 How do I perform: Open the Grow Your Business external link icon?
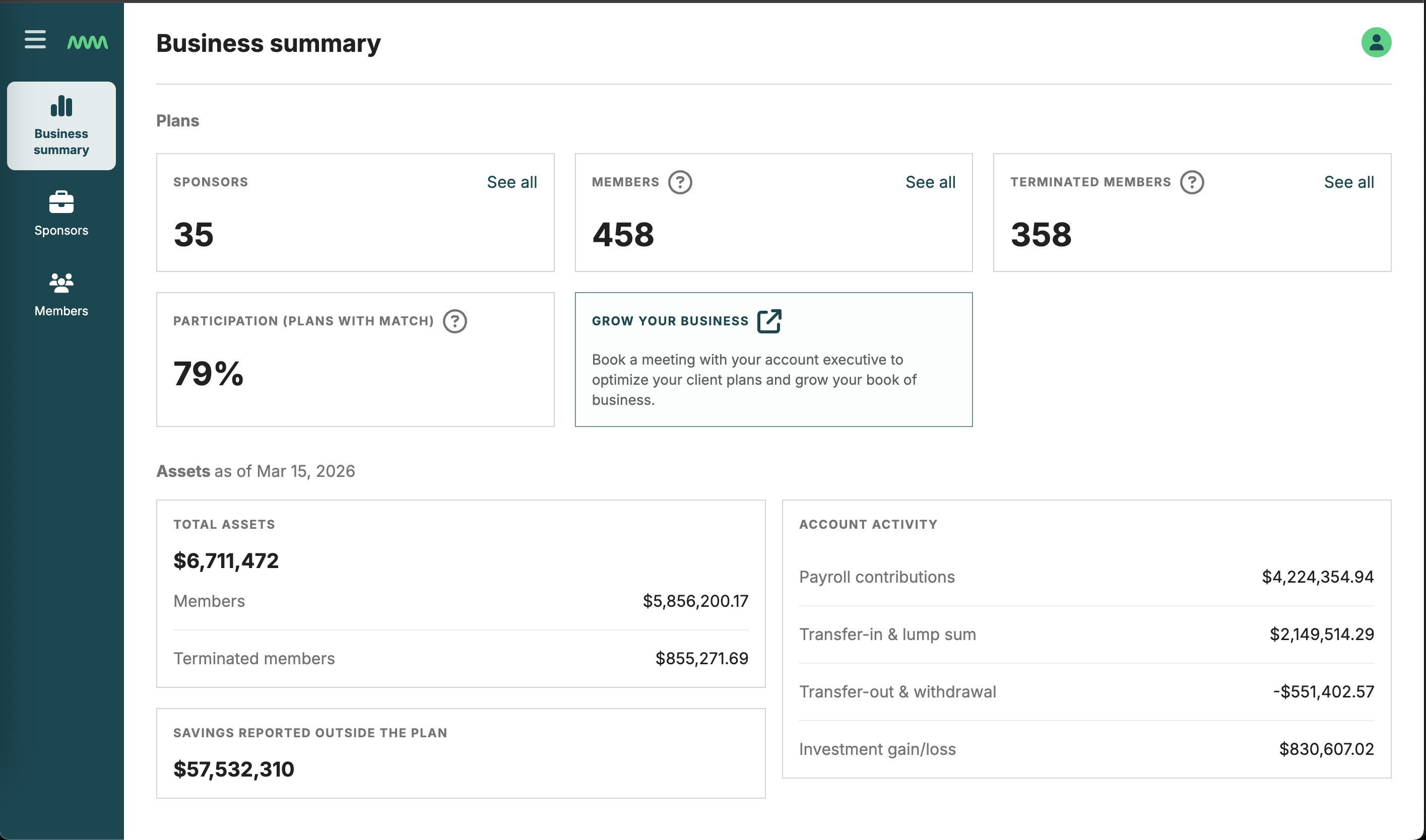[x=769, y=321]
